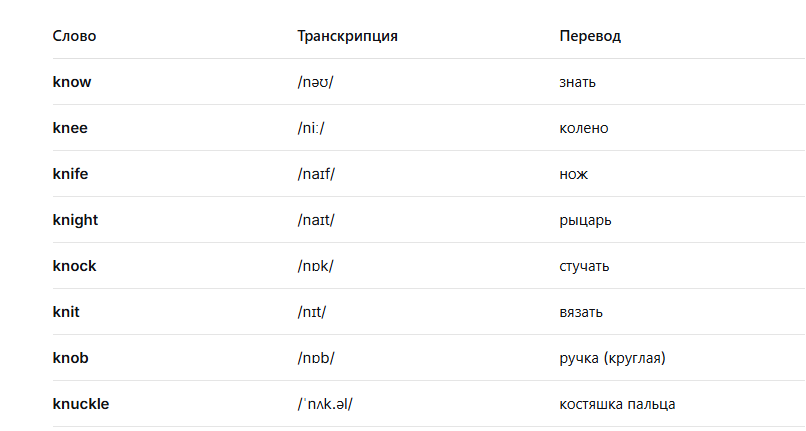Click the word 'knit'
Image resolution: width=806 pixels, height=431 pixels.
[x=66, y=312]
